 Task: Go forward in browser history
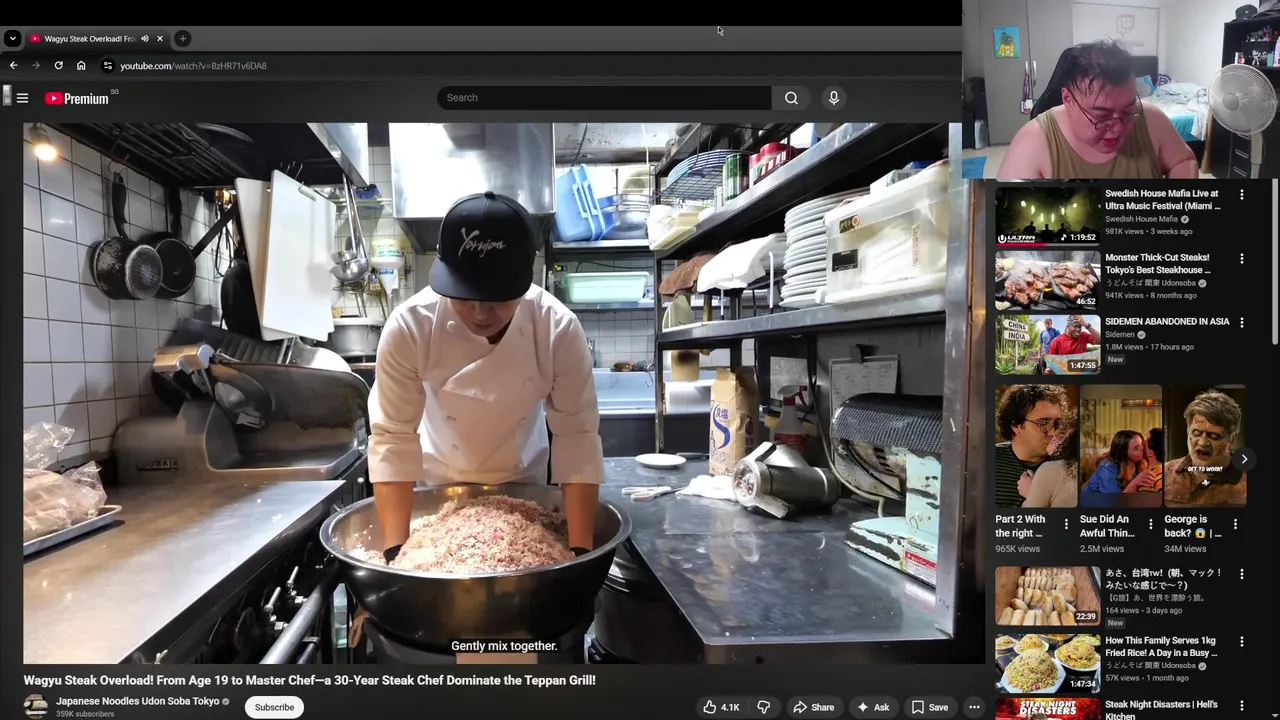[36, 65]
